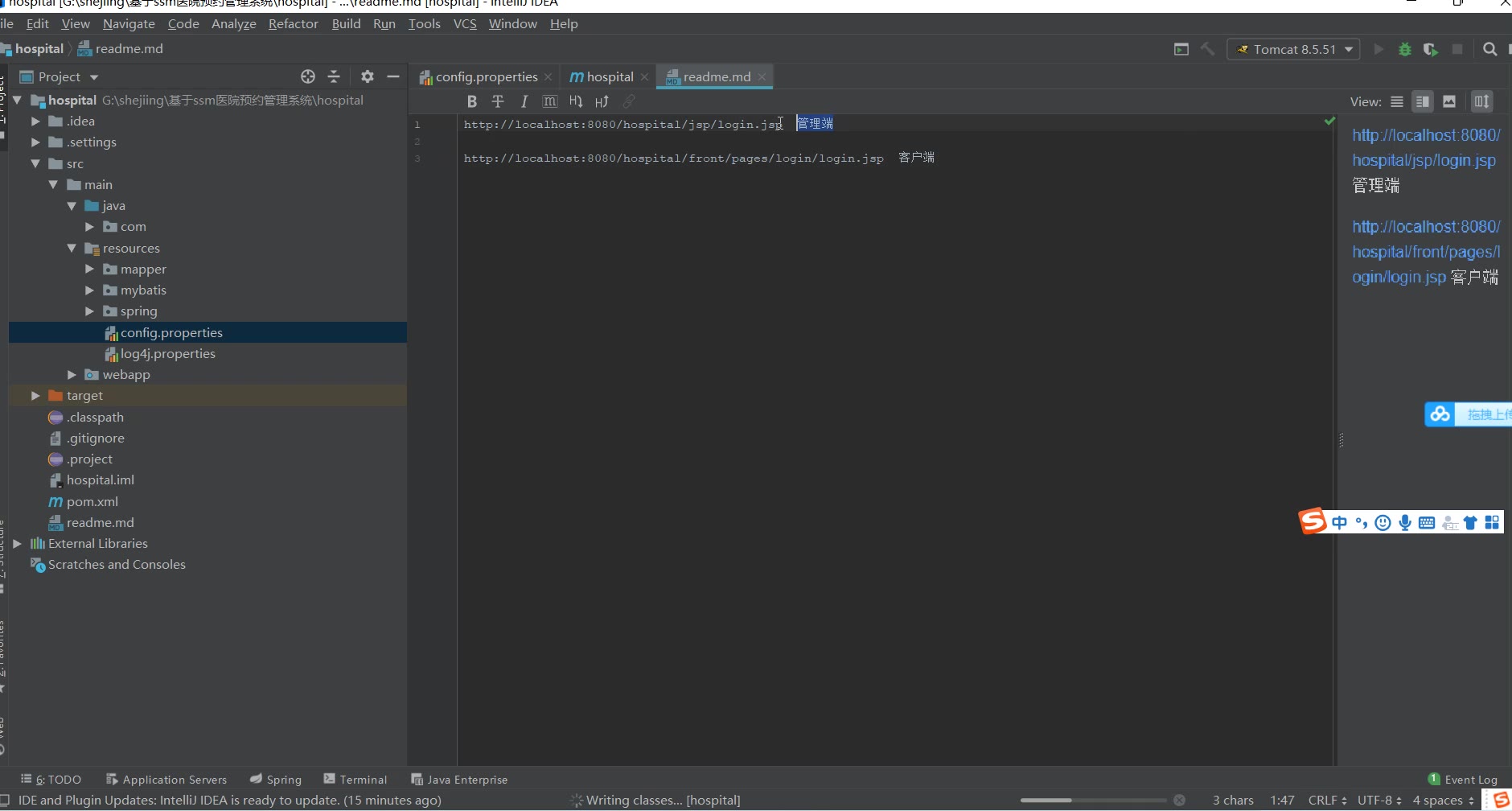Image resolution: width=1512 pixels, height=811 pixels.
Task: Expand External Libraries node
Action: (18, 544)
